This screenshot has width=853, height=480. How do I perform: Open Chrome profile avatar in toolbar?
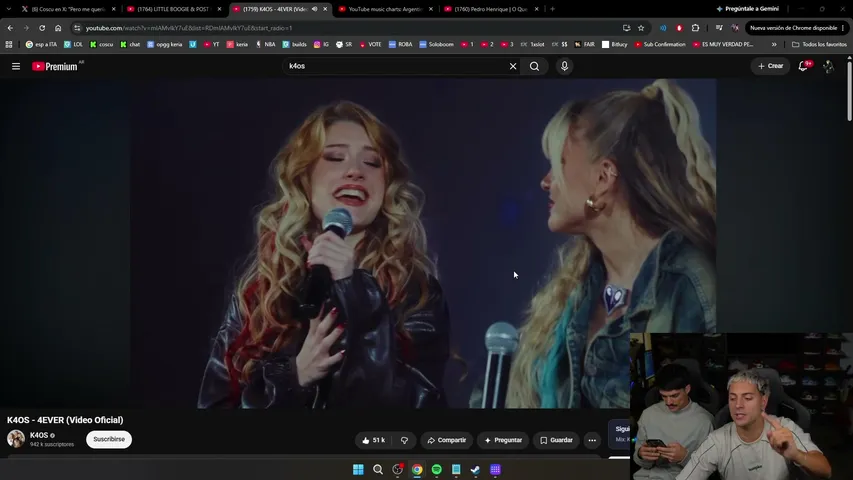pyautogui.click(x=735, y=28)
